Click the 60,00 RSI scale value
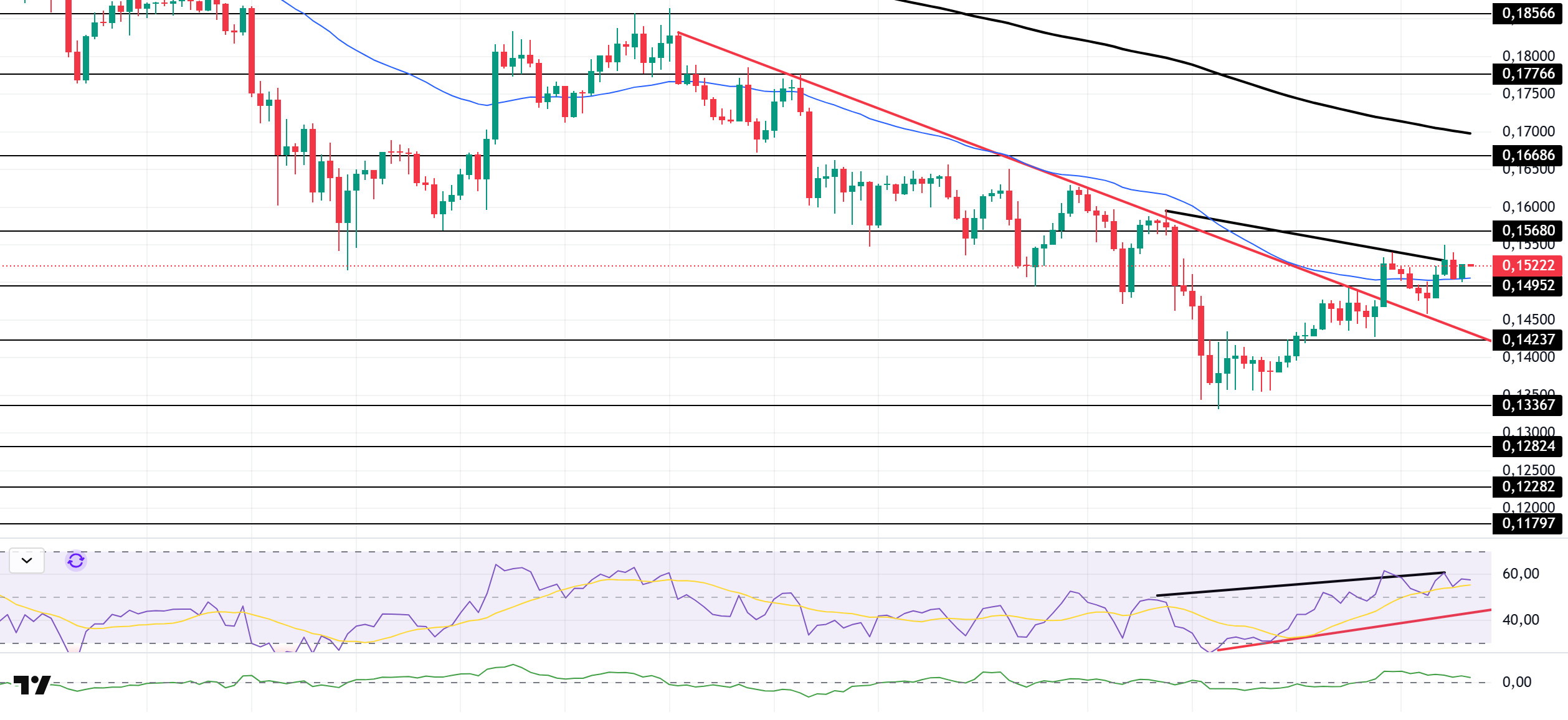Image resolution: width=1568 pixels, height=720 pixels. [x=1520, y=574]
